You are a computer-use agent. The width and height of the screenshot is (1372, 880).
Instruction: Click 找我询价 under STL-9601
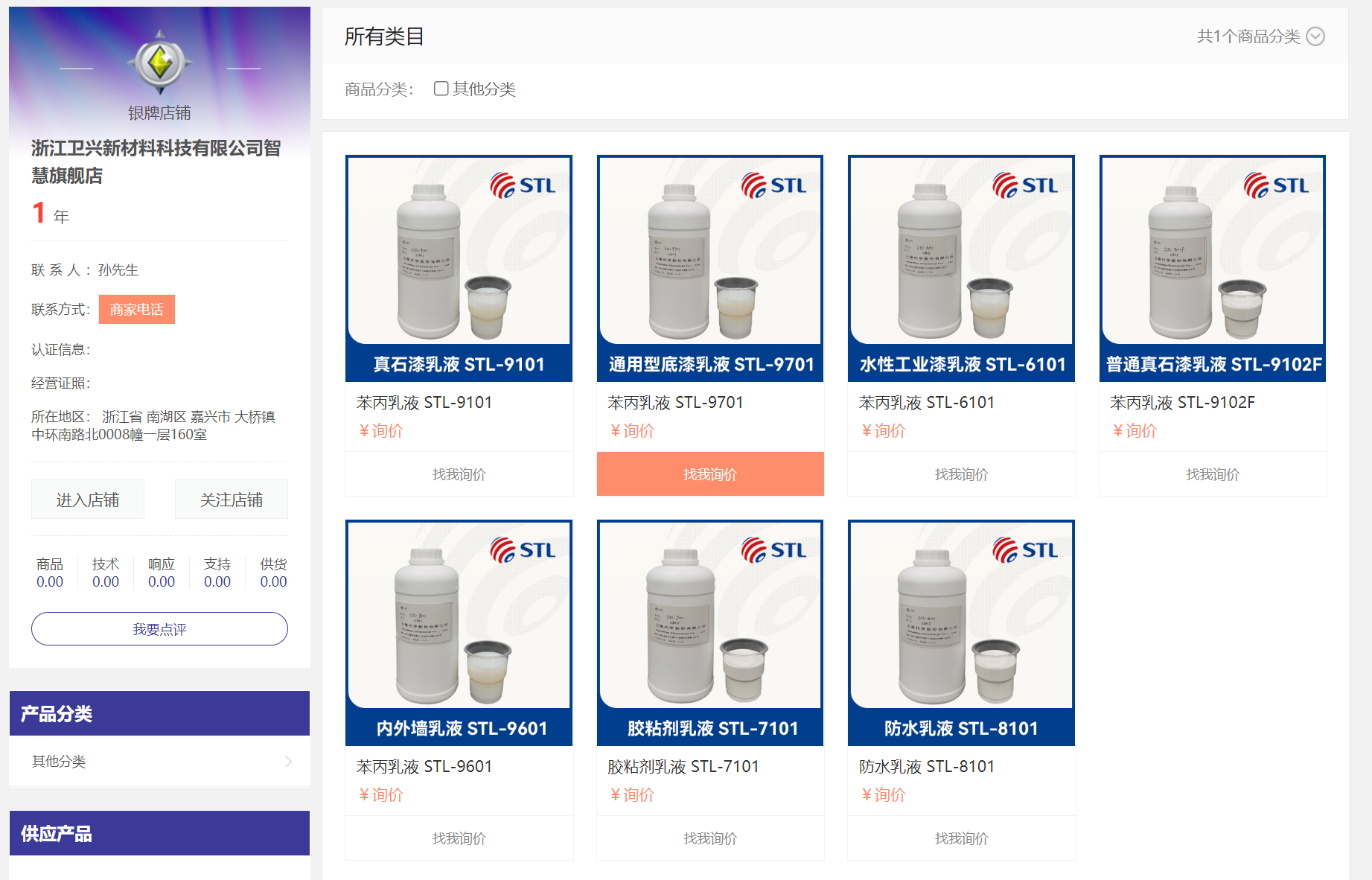click(459, 838)
